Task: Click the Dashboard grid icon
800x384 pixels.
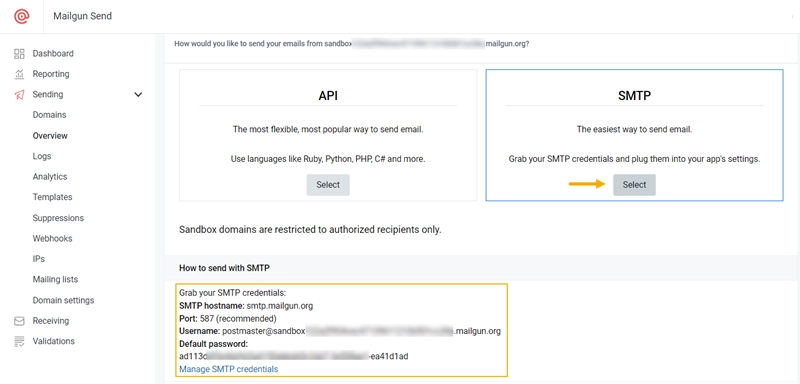Action: click(x=19, y=54)
